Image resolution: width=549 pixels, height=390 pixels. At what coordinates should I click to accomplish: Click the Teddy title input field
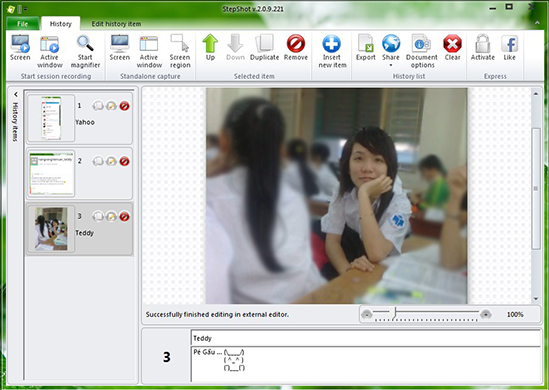click(366, 338)
